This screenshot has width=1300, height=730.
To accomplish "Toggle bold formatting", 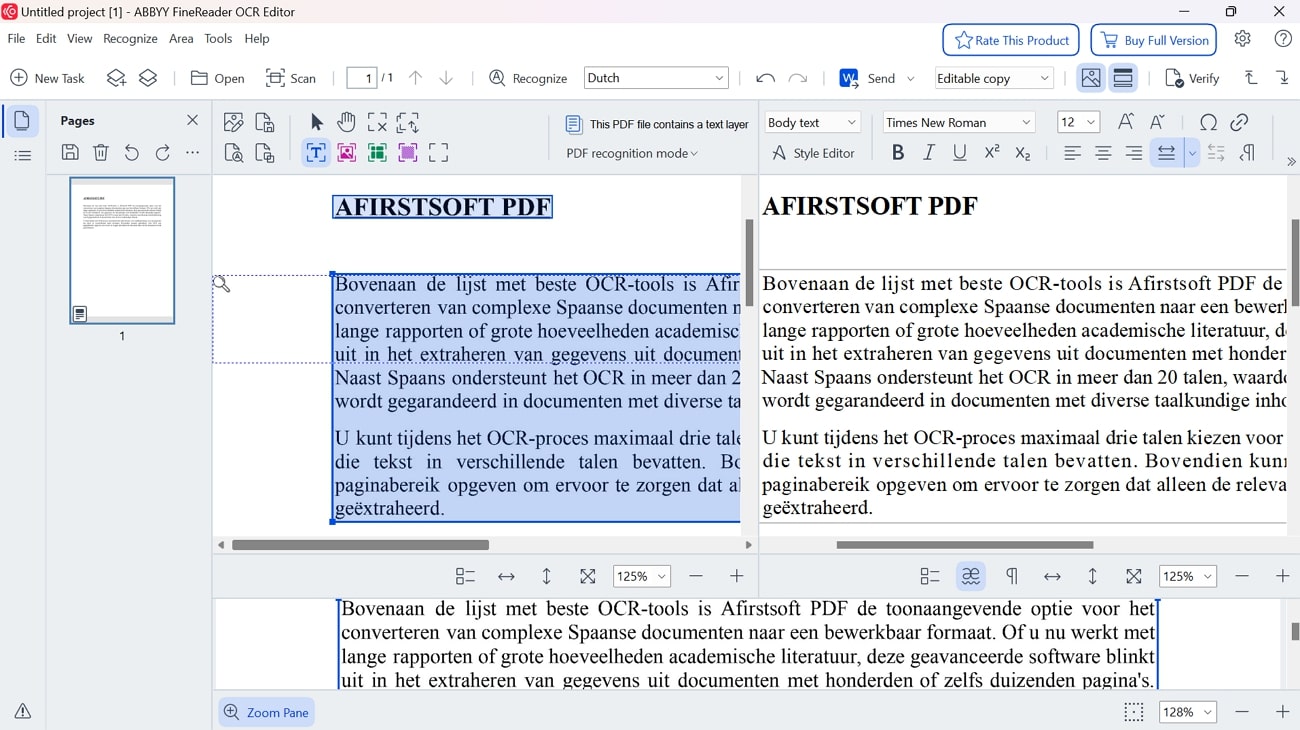I will [898, 153].
